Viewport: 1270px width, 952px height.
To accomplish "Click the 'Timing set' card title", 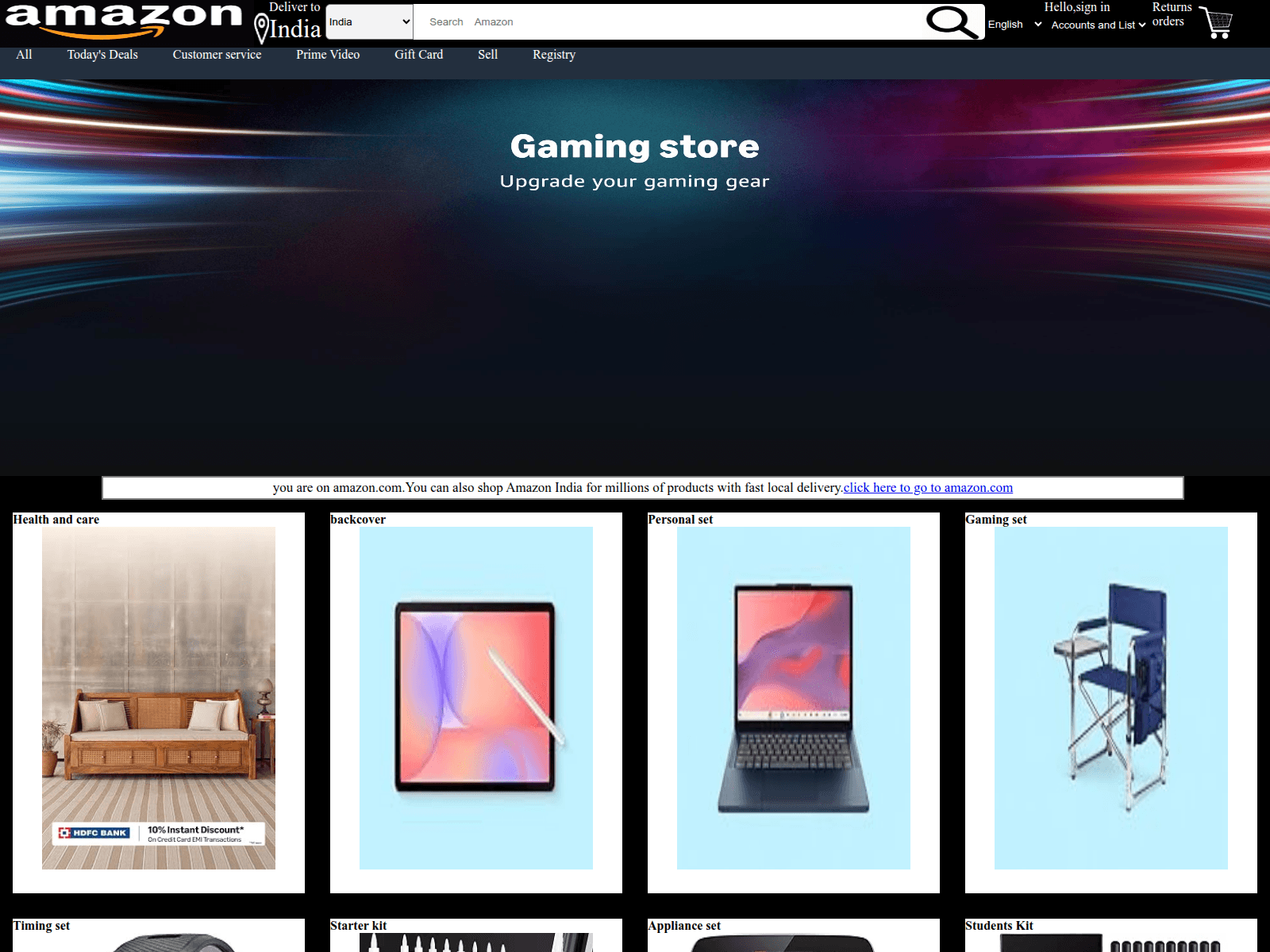I will pyautogui.click(x=41, y=926).
